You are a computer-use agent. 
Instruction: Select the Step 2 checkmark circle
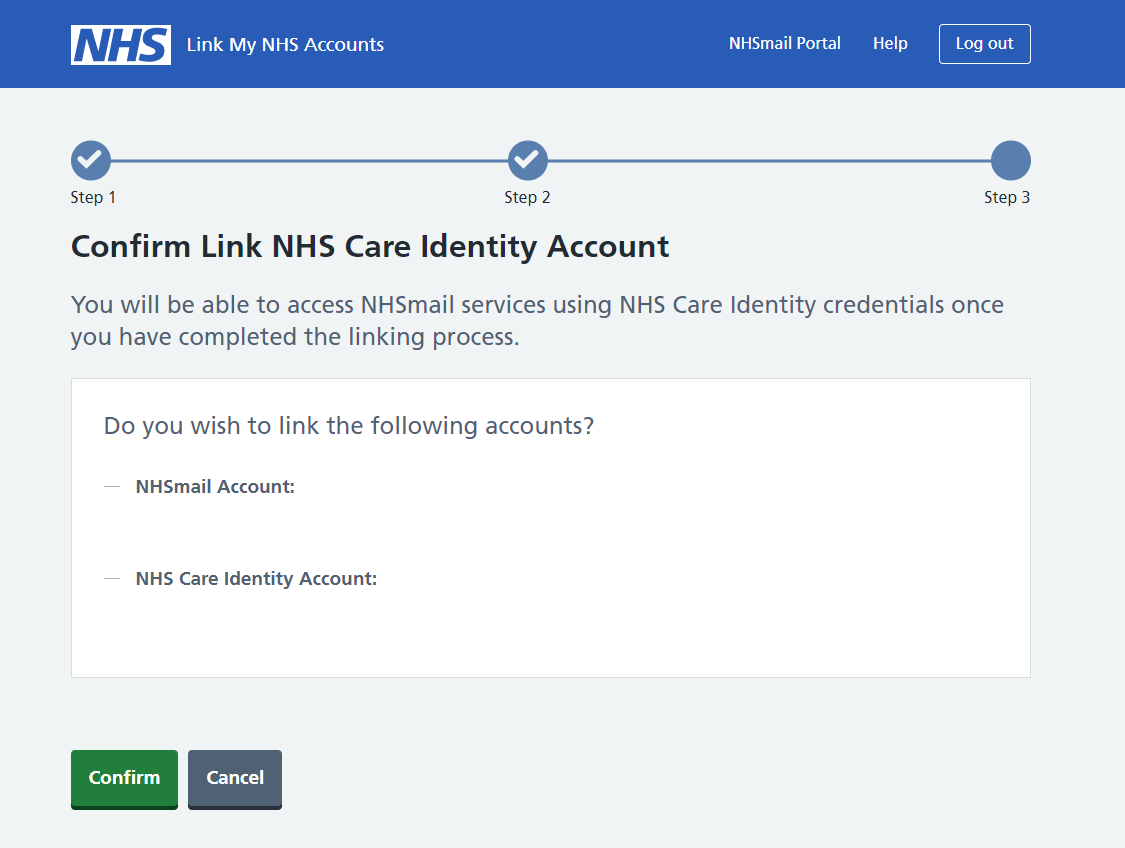click(x=528, y=160)
